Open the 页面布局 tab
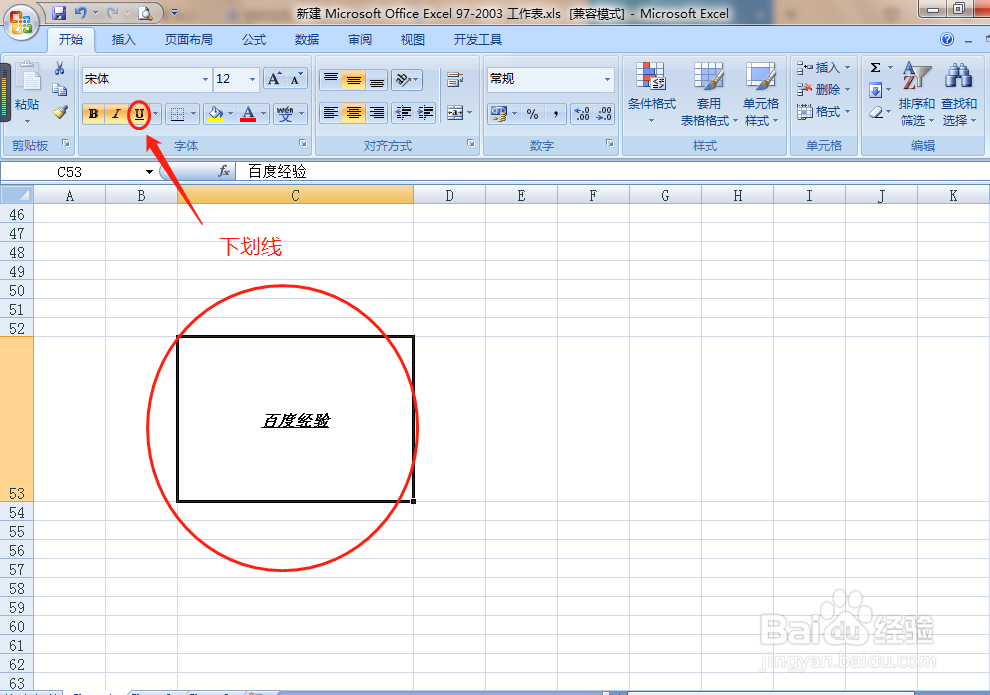This screenshot has height=695, width=990. pos(189,40)
